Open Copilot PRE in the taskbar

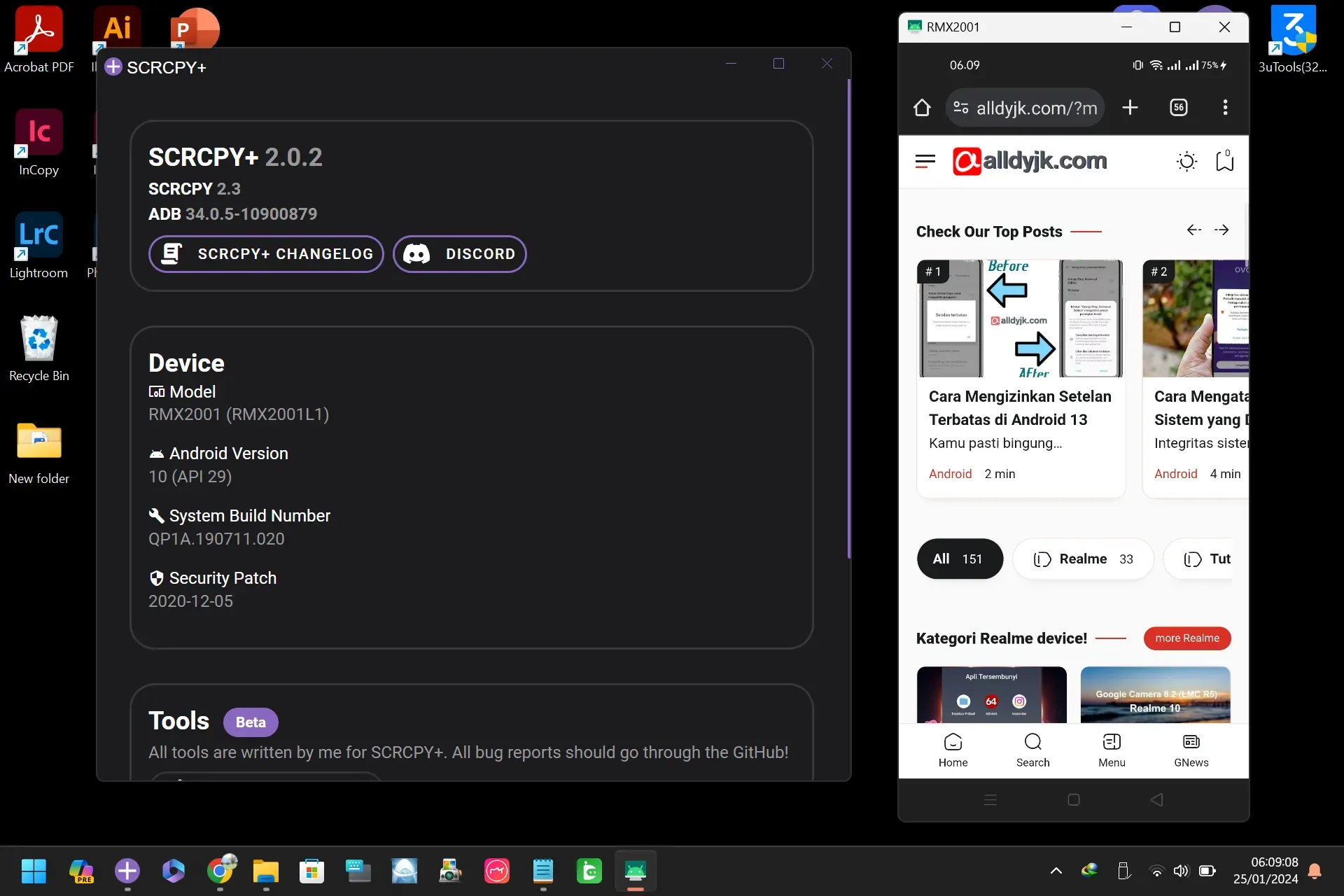[x=81, y=871]
